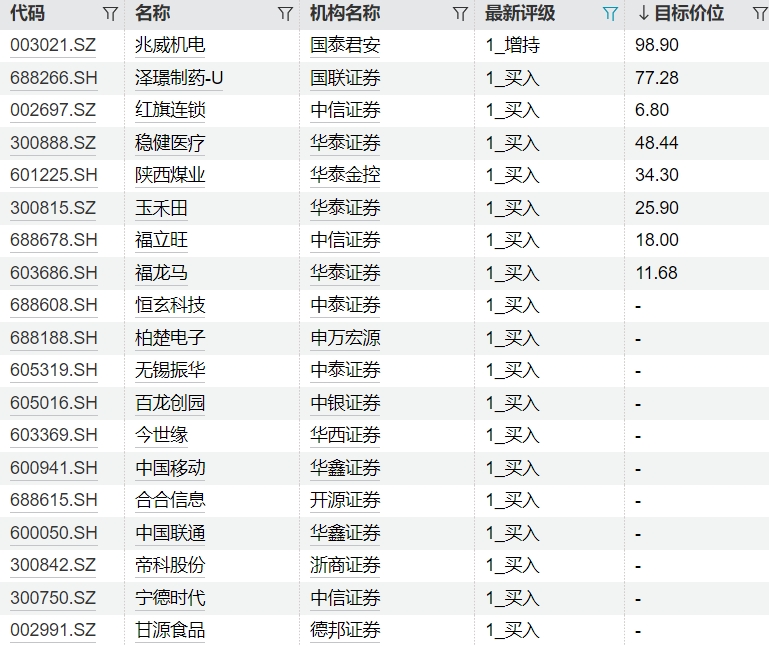Viewport: 769px width, 646px height.
Task: Click the 最新评级 column header
Action: [533, 14]
